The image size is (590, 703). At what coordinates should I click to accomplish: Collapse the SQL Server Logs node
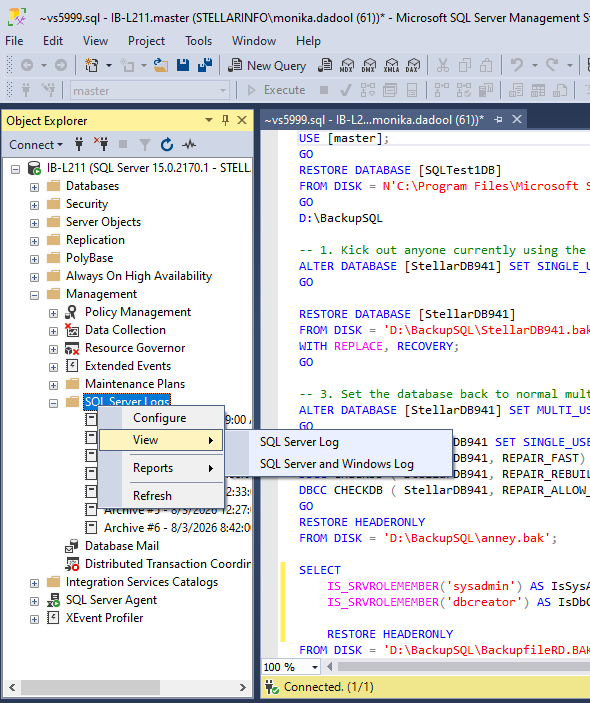53,403
